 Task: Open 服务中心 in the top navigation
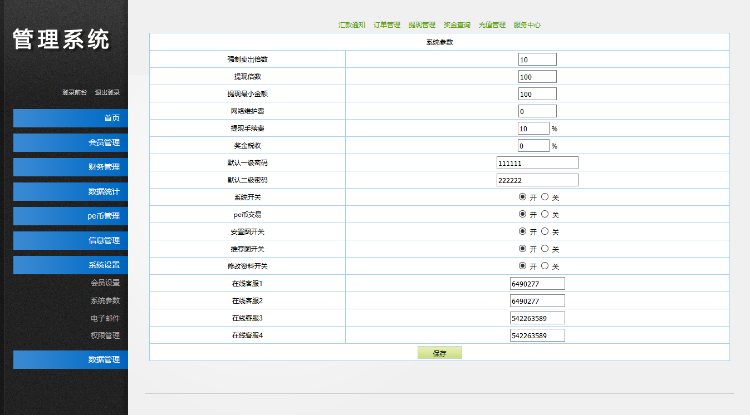click(527, 24)
